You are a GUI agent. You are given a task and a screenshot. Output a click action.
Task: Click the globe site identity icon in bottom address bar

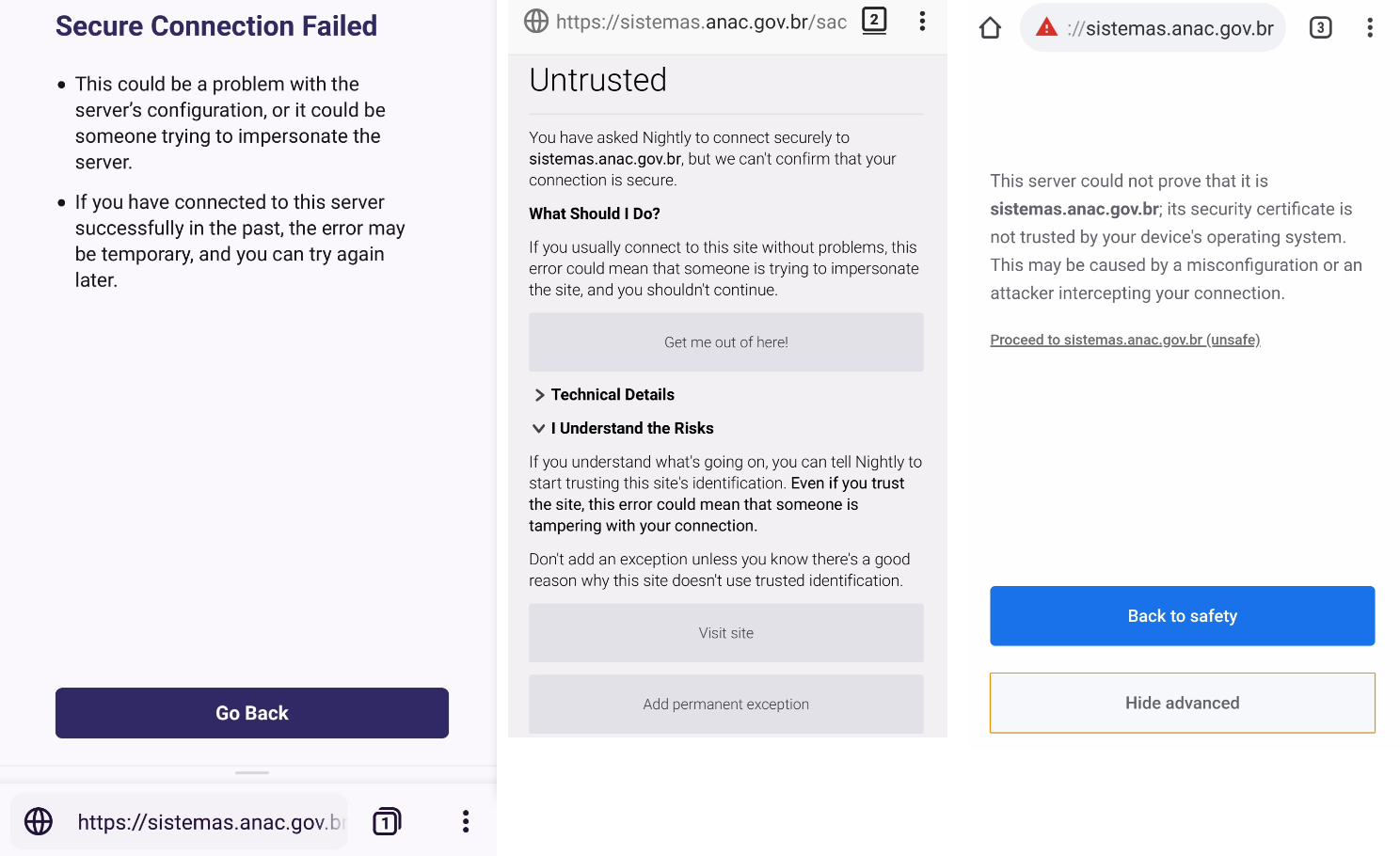coord(38,820)
